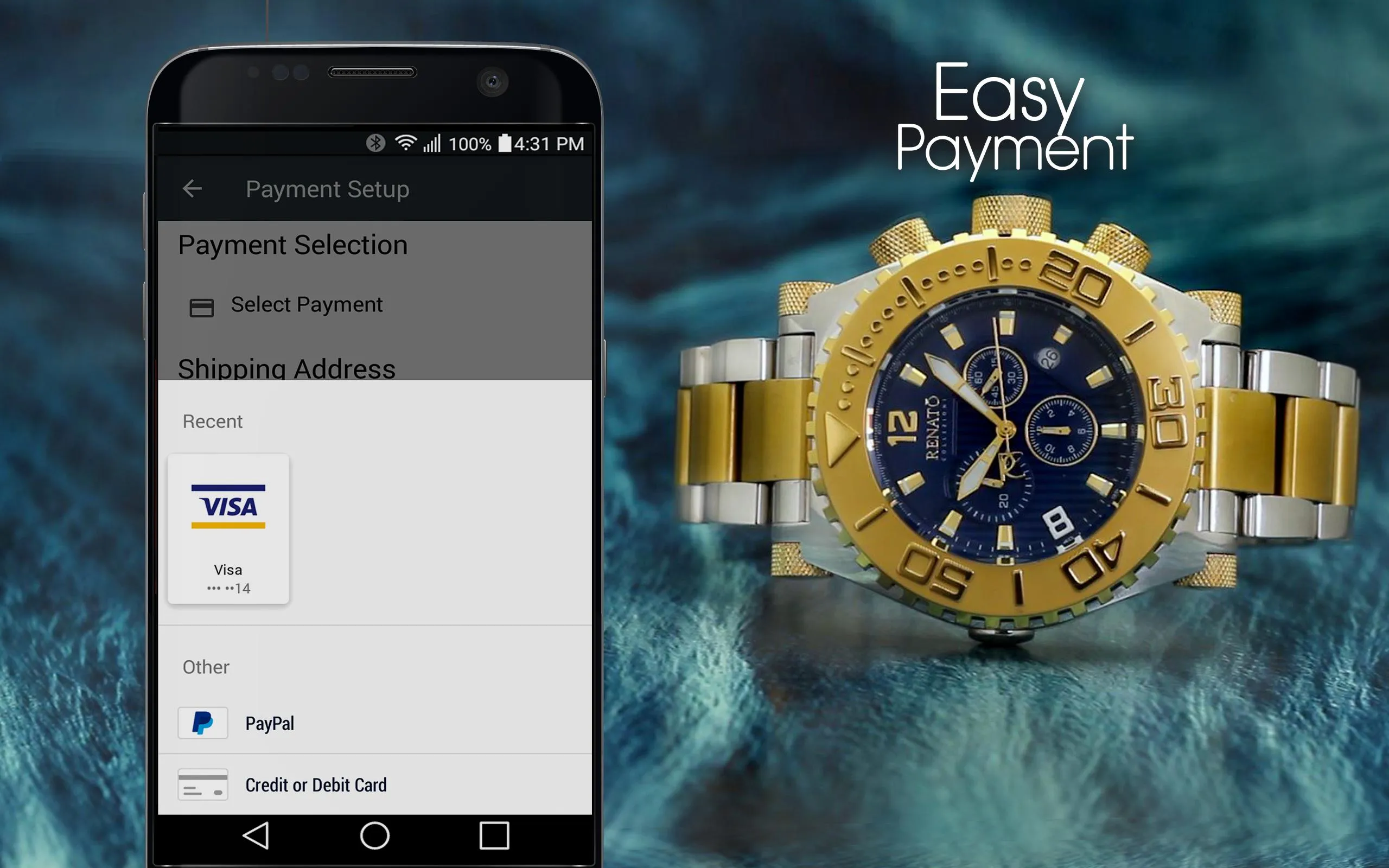Screen dimensions: 1389x868
Task: Expand the Other payment options section
Action: (204, 665)
